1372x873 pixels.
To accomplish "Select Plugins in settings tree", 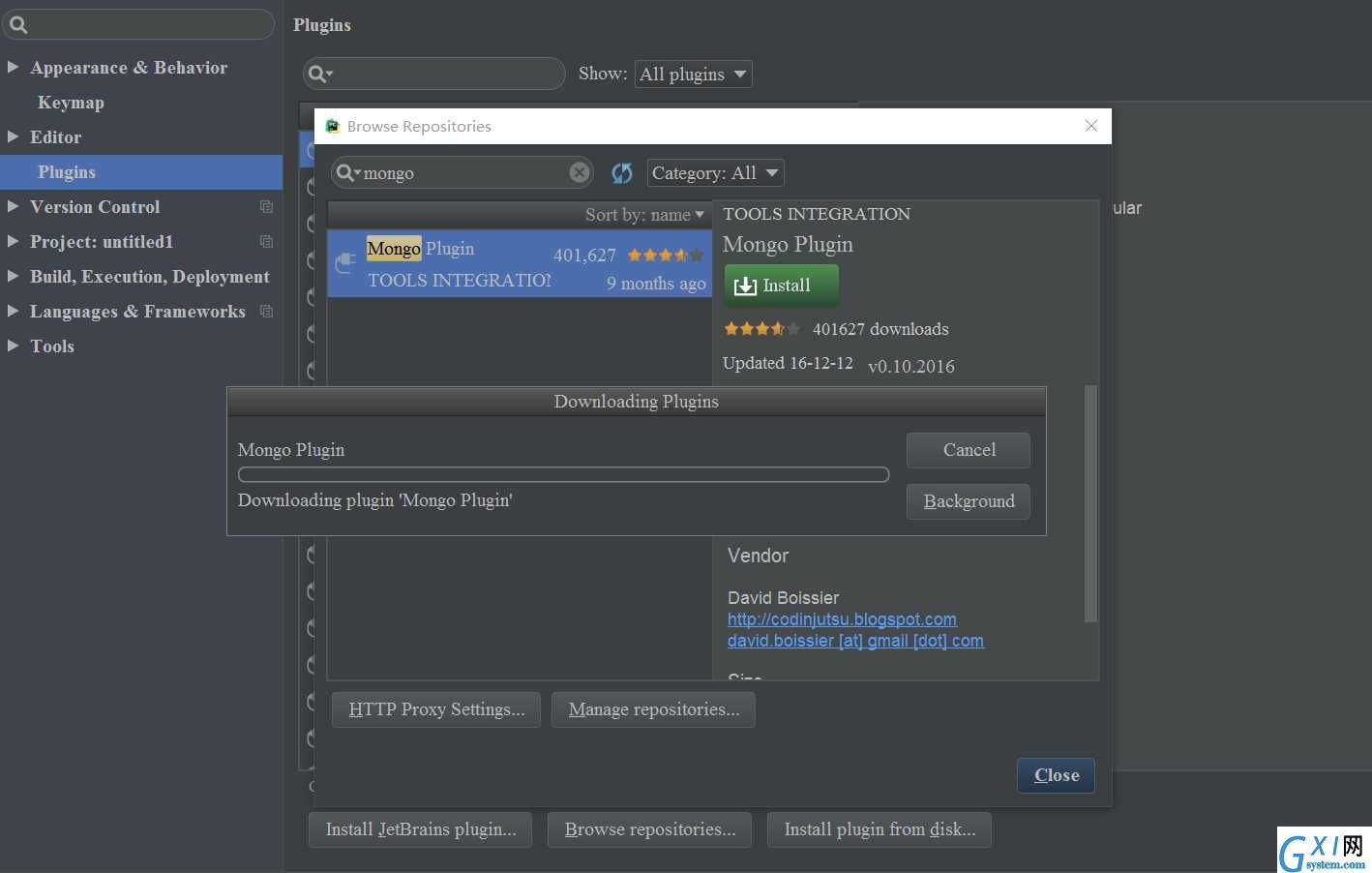I will [141, 172].
